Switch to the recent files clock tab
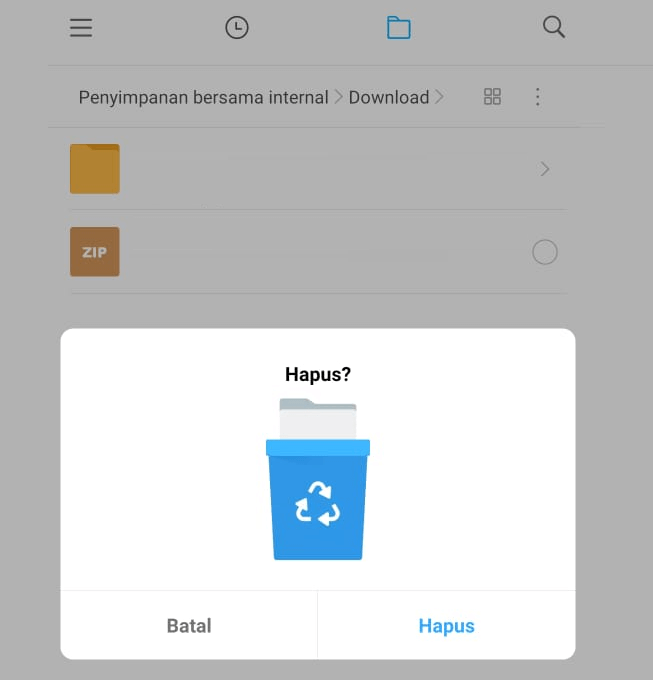653x680 pixels. click(237, 28)
